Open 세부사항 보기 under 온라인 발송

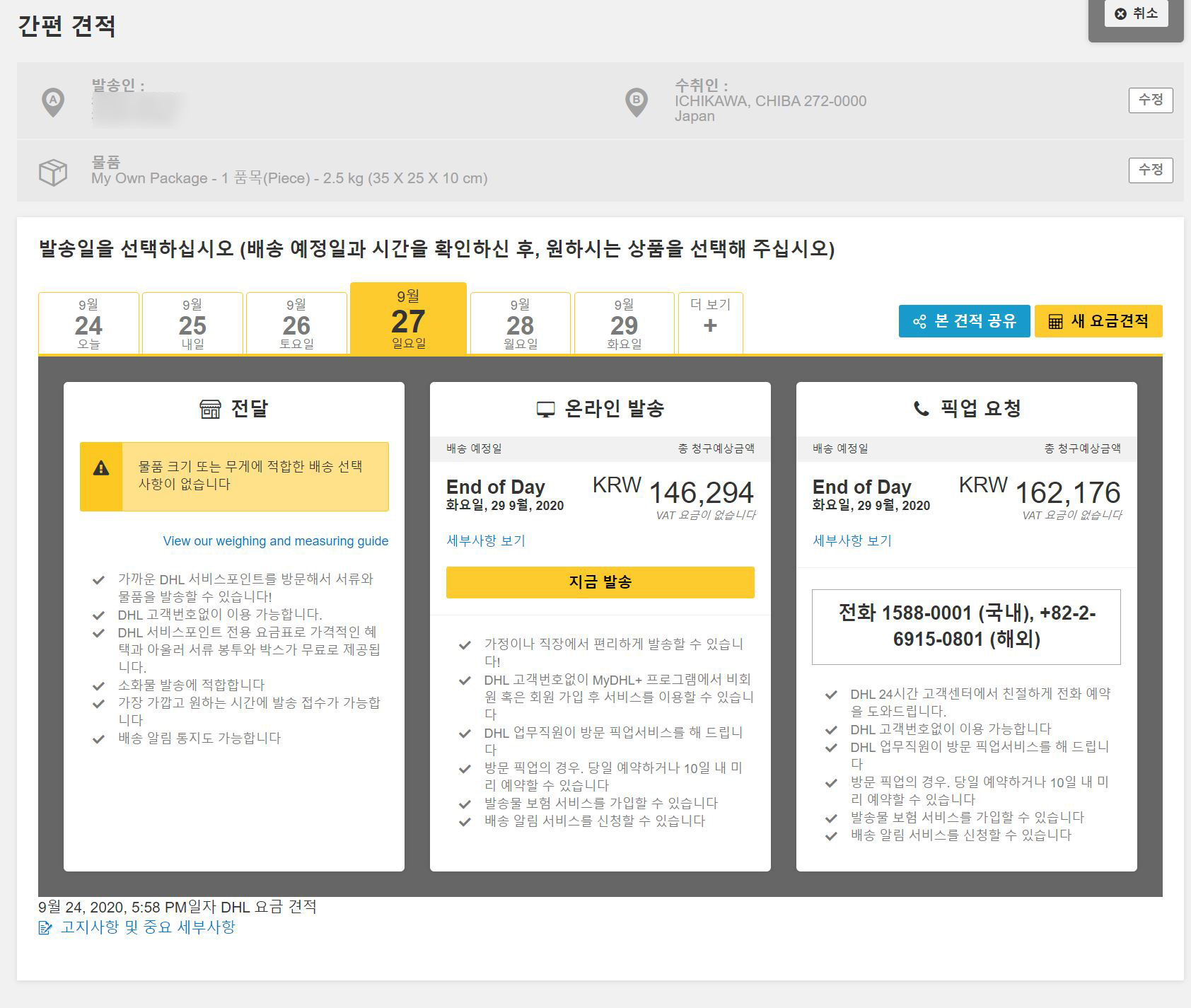[x=486, y=541]
